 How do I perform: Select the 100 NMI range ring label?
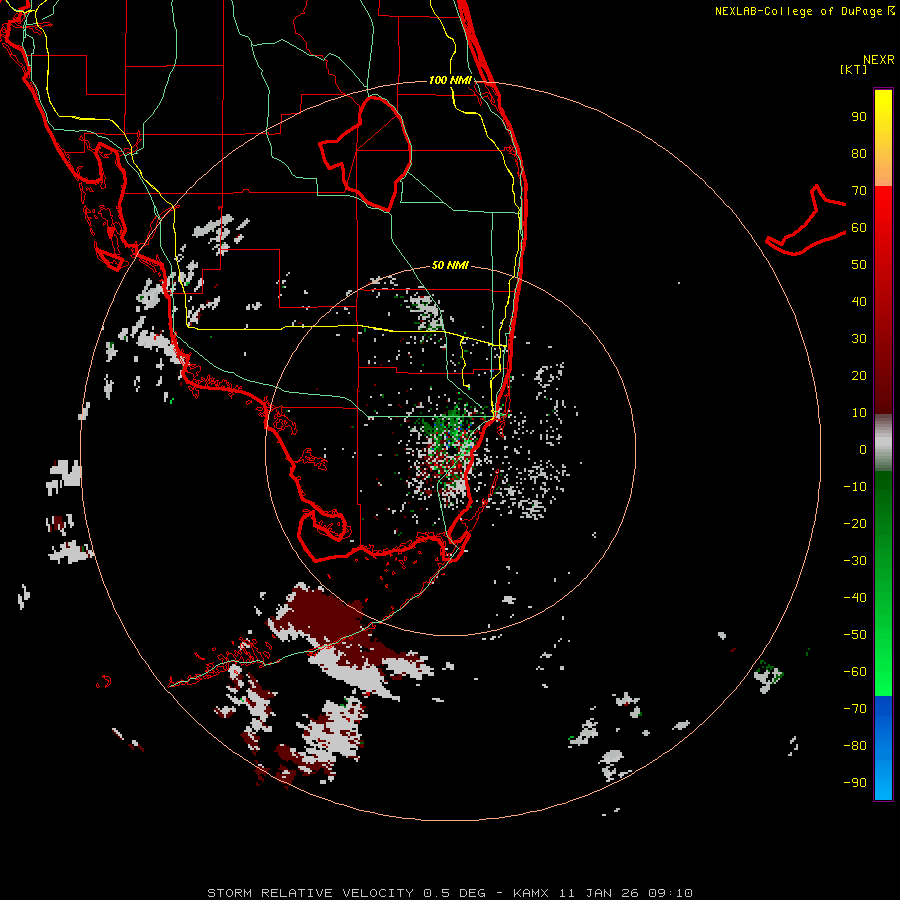point(450,80)
